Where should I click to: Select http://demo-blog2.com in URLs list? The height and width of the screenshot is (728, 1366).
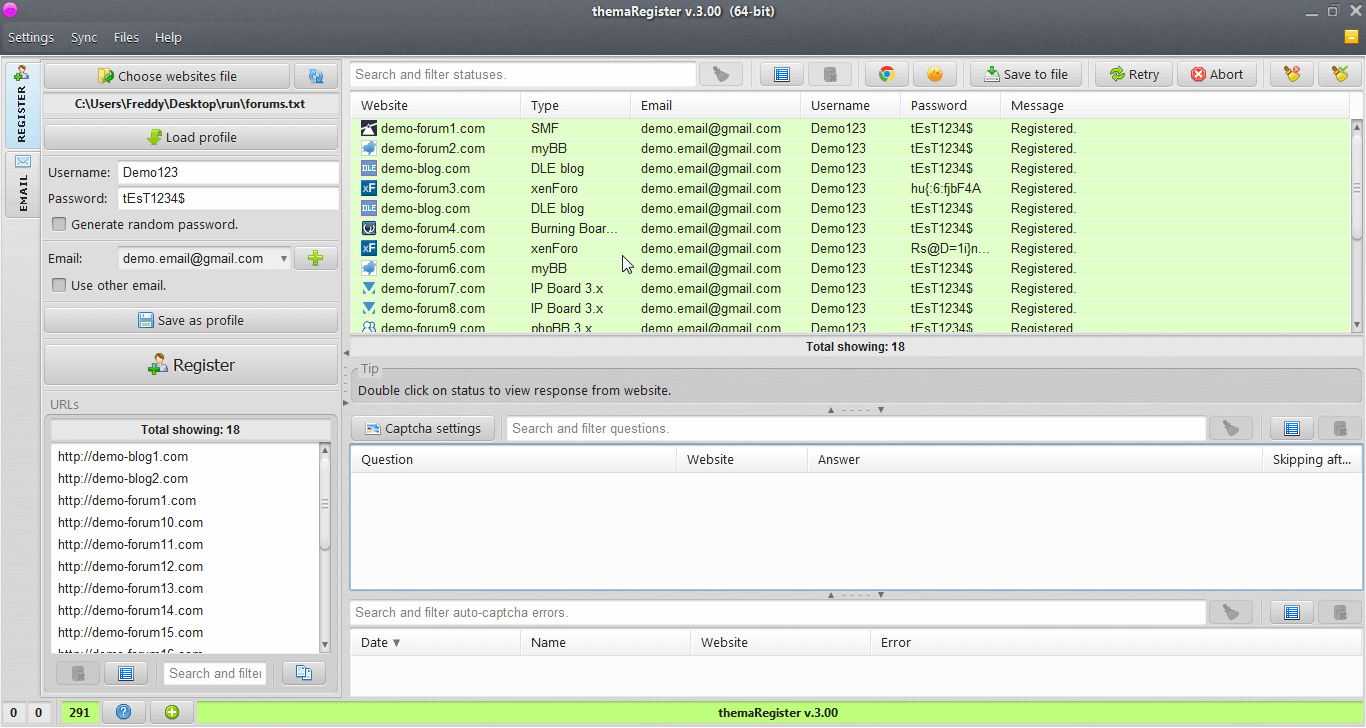185,478
